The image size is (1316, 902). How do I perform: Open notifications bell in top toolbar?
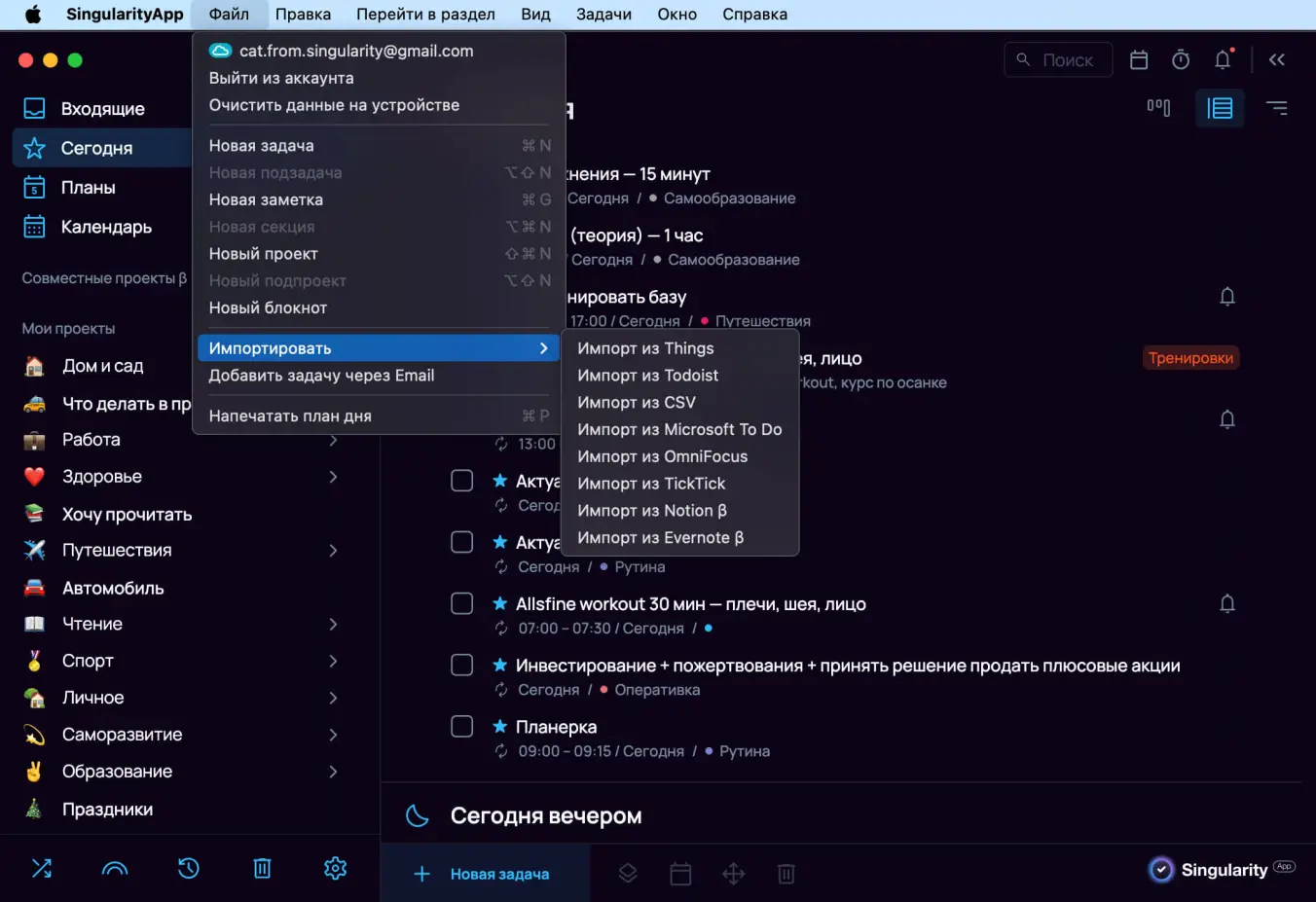(1224, 60)
